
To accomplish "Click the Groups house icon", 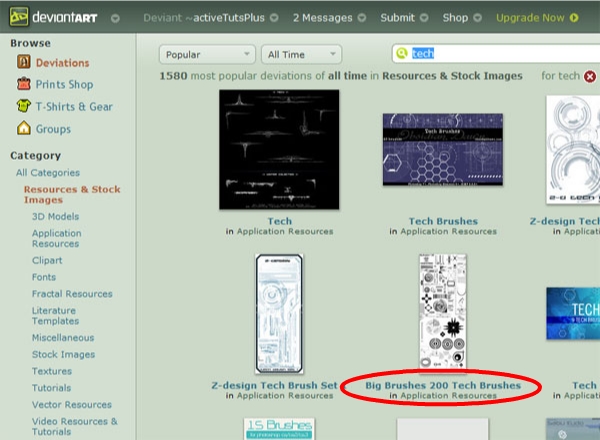I will click(24, 128).
